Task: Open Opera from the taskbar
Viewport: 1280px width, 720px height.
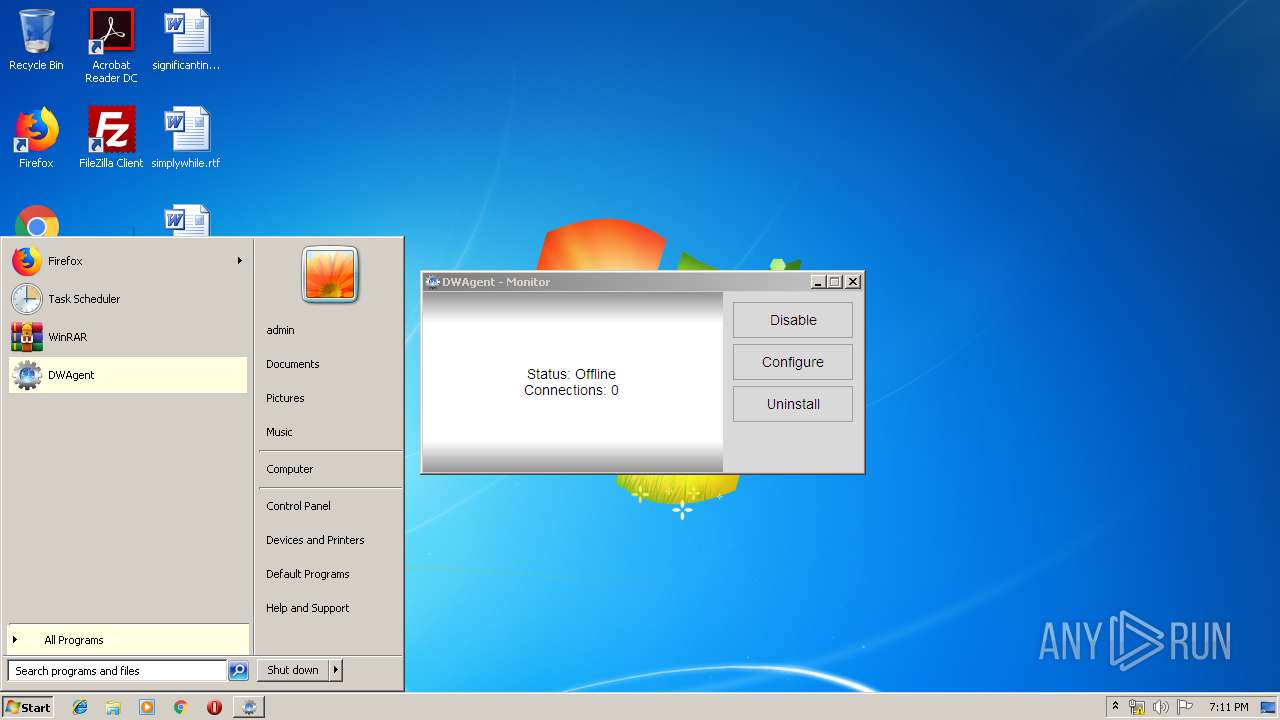Action: 214,707
